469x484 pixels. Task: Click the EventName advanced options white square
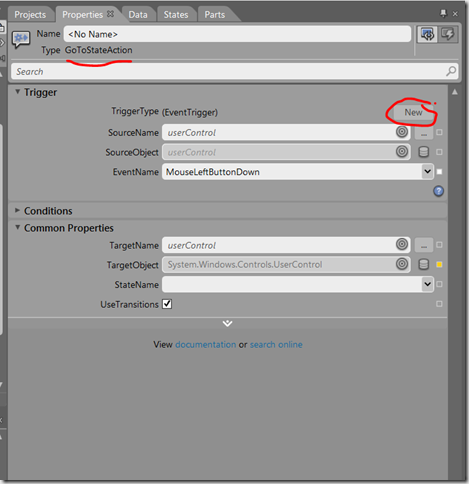[439, 172]
